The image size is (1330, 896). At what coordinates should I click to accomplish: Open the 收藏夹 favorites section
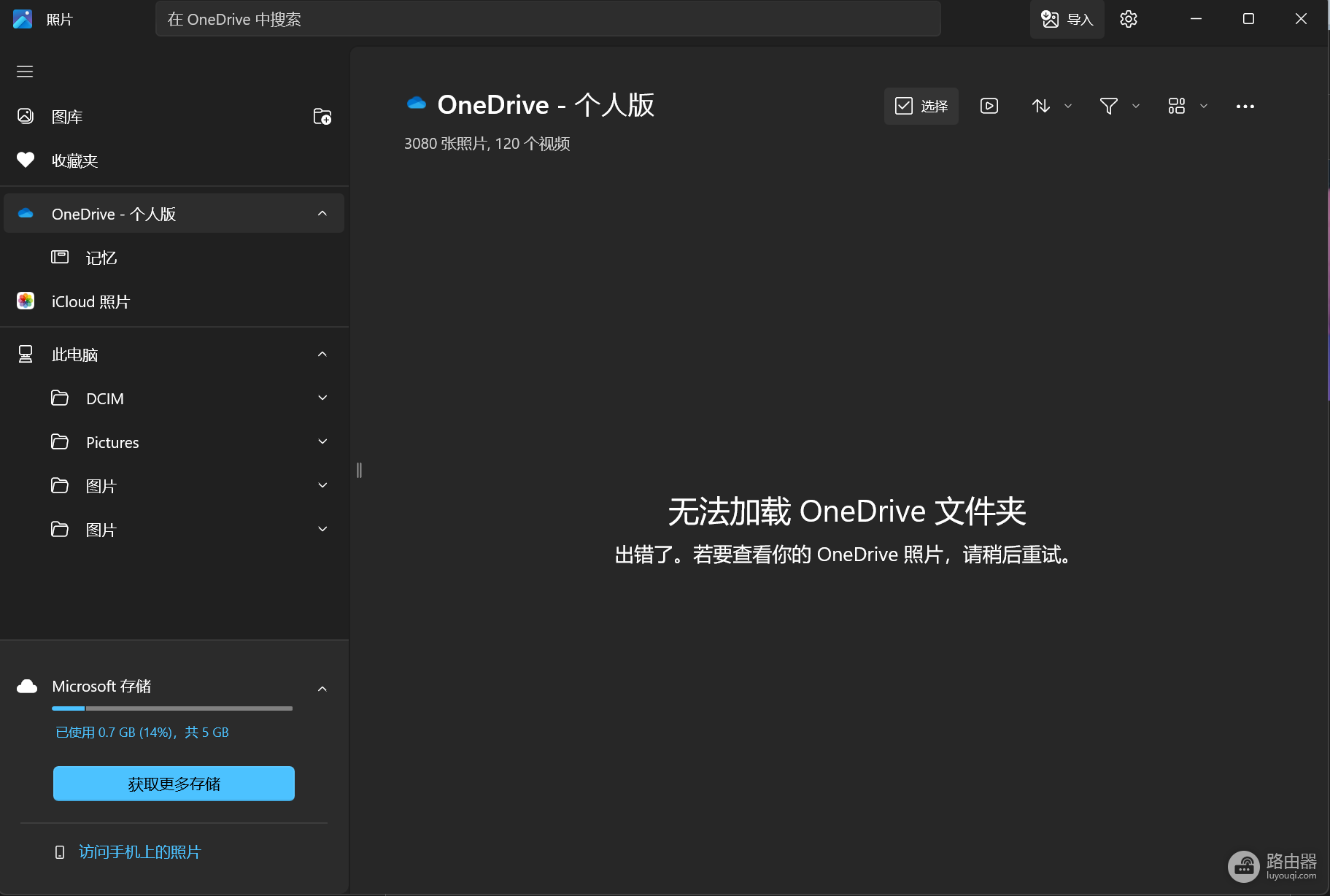(74, 161)
